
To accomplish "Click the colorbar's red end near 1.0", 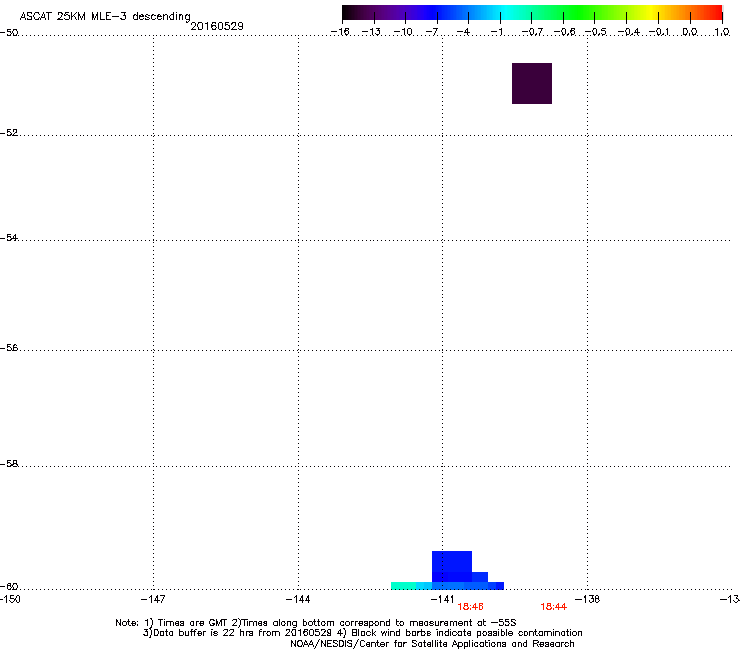I will [x=713, y=13].
